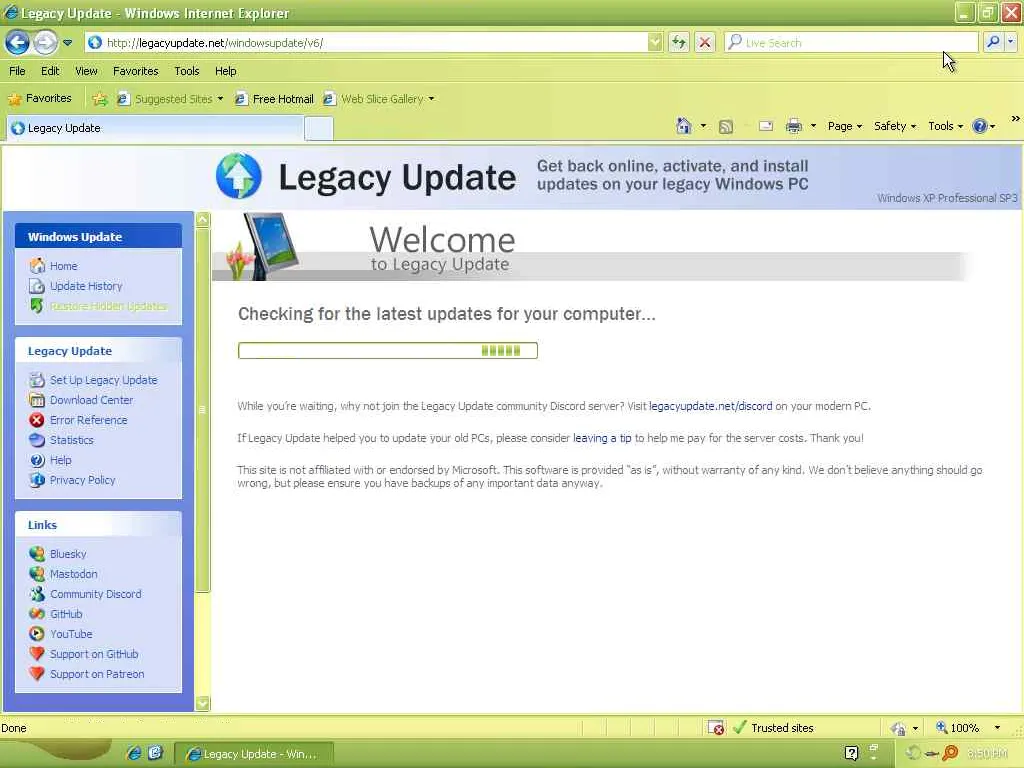Screen dimensions: 1024x768
Task: Click the Legacy Update taskbar button
Action: point(255,754)
